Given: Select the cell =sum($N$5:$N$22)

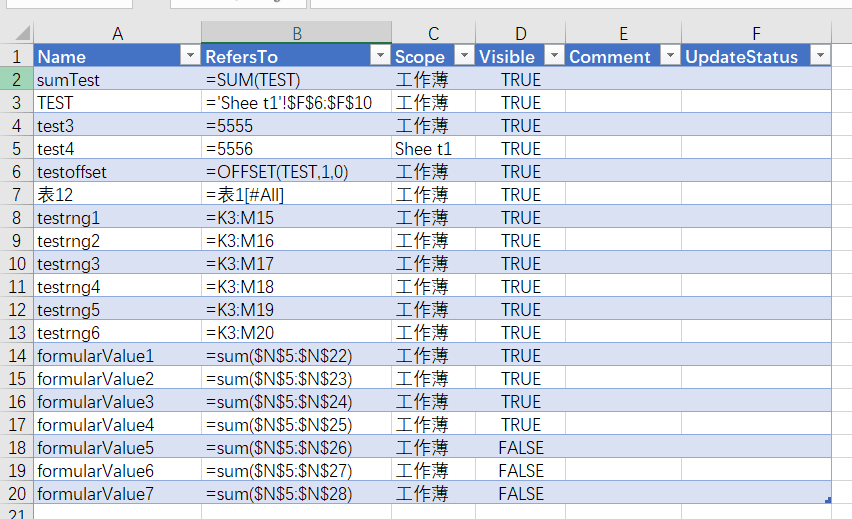Looking at the screenshot, I should pyautogui.click(x=297, y=355).
